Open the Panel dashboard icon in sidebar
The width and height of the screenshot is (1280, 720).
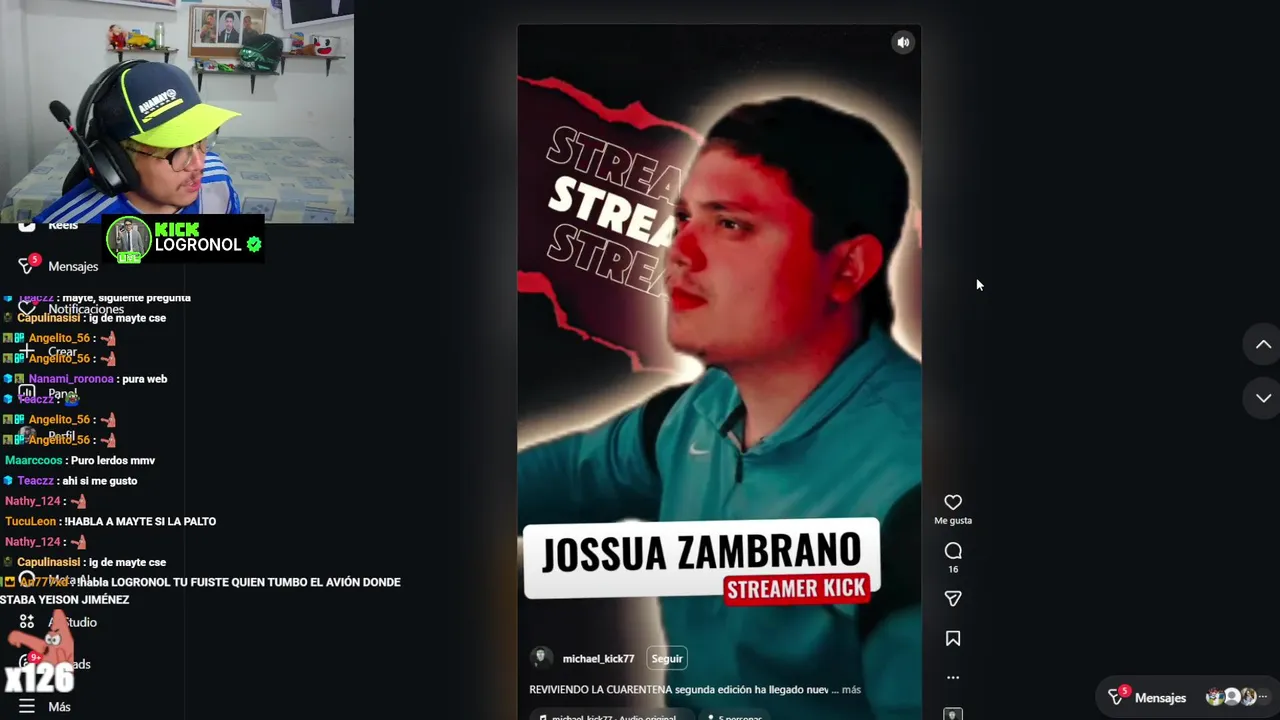pos(27,393)
